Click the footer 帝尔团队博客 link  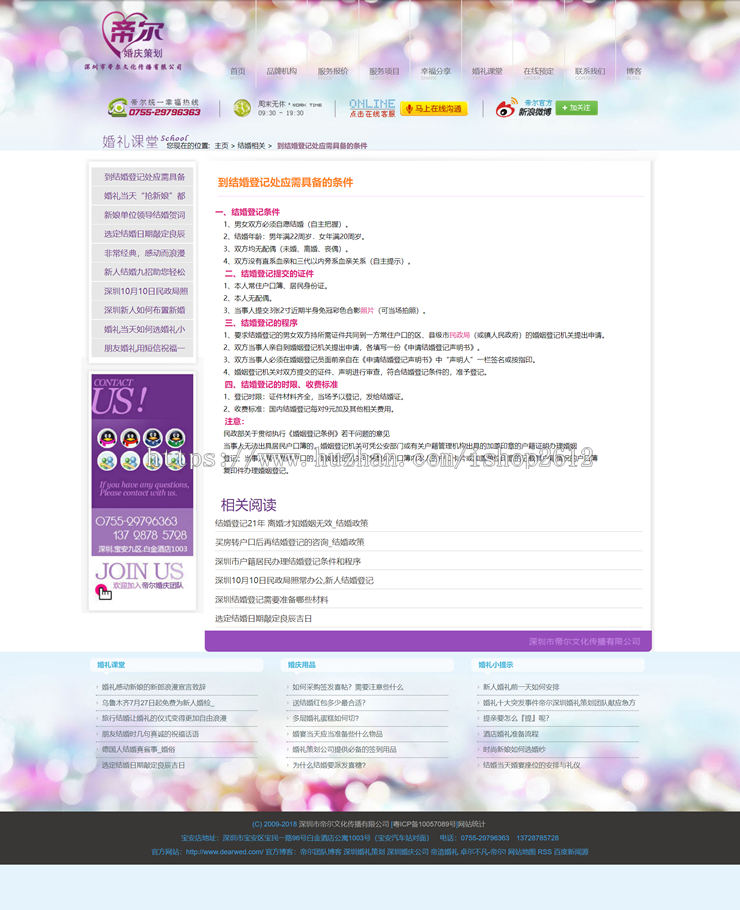point(320,852)
